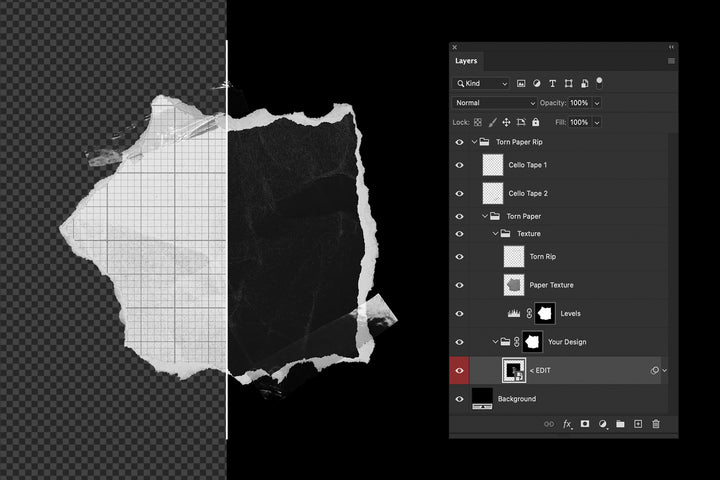Open the Normal blend mode dropdown
Screen dimensions: 720x480
495,103
